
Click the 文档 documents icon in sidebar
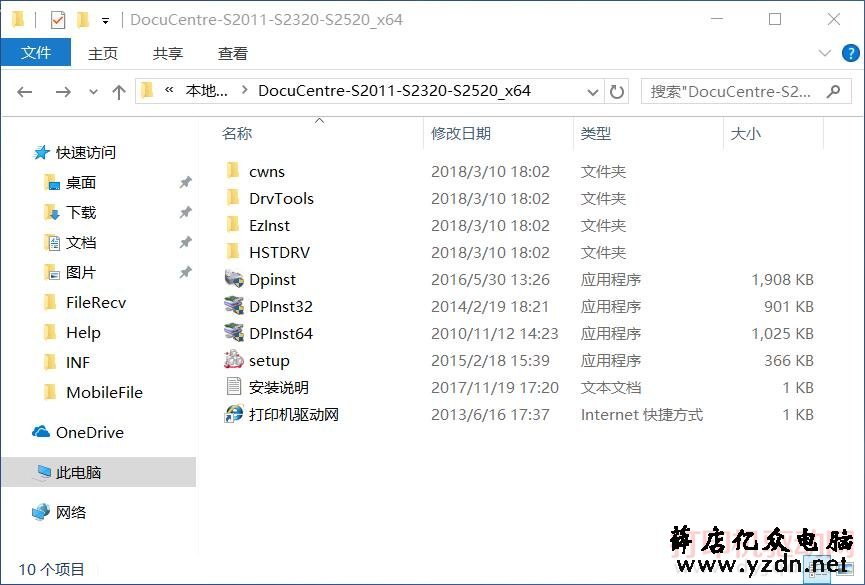click(52, 242)
